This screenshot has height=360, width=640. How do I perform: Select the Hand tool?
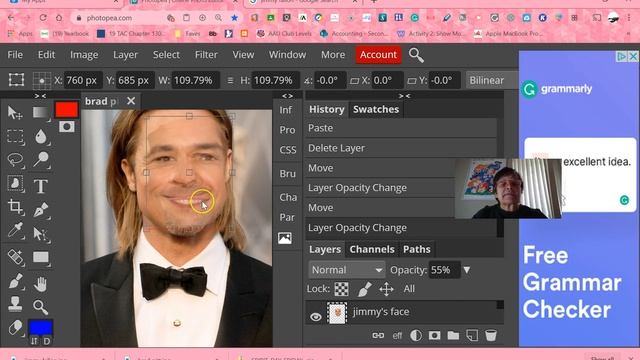[x=40, y=284]
